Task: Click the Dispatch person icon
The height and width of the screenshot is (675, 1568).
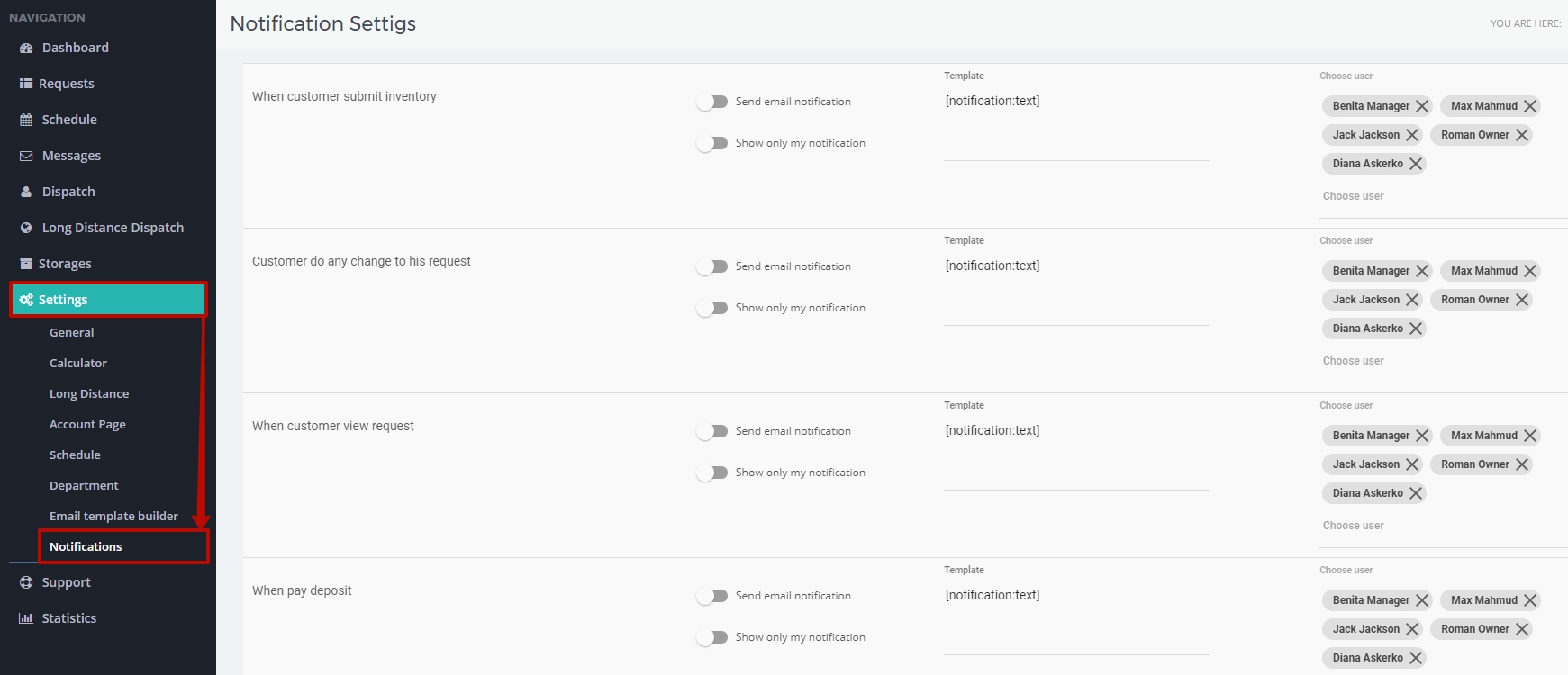Action: point(26,192)
